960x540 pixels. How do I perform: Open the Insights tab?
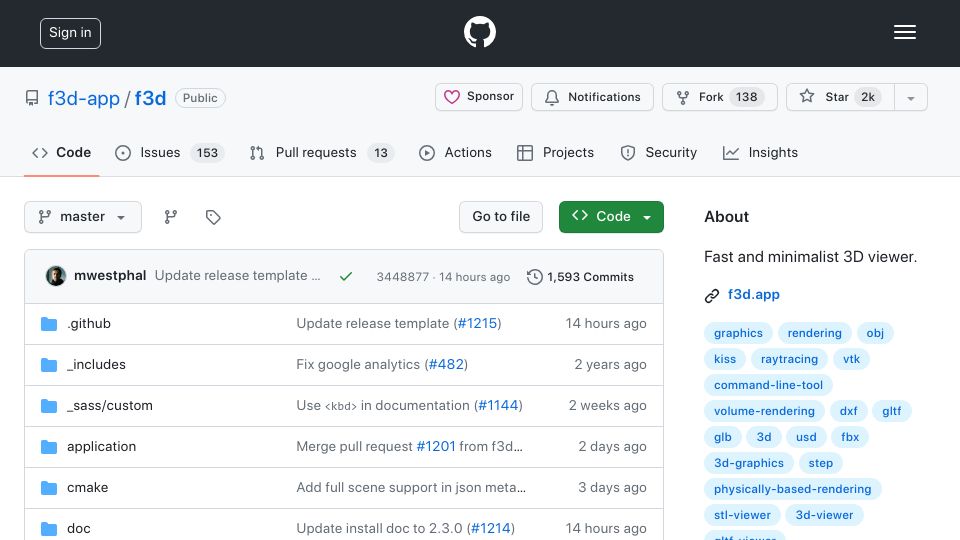point(760,152)
